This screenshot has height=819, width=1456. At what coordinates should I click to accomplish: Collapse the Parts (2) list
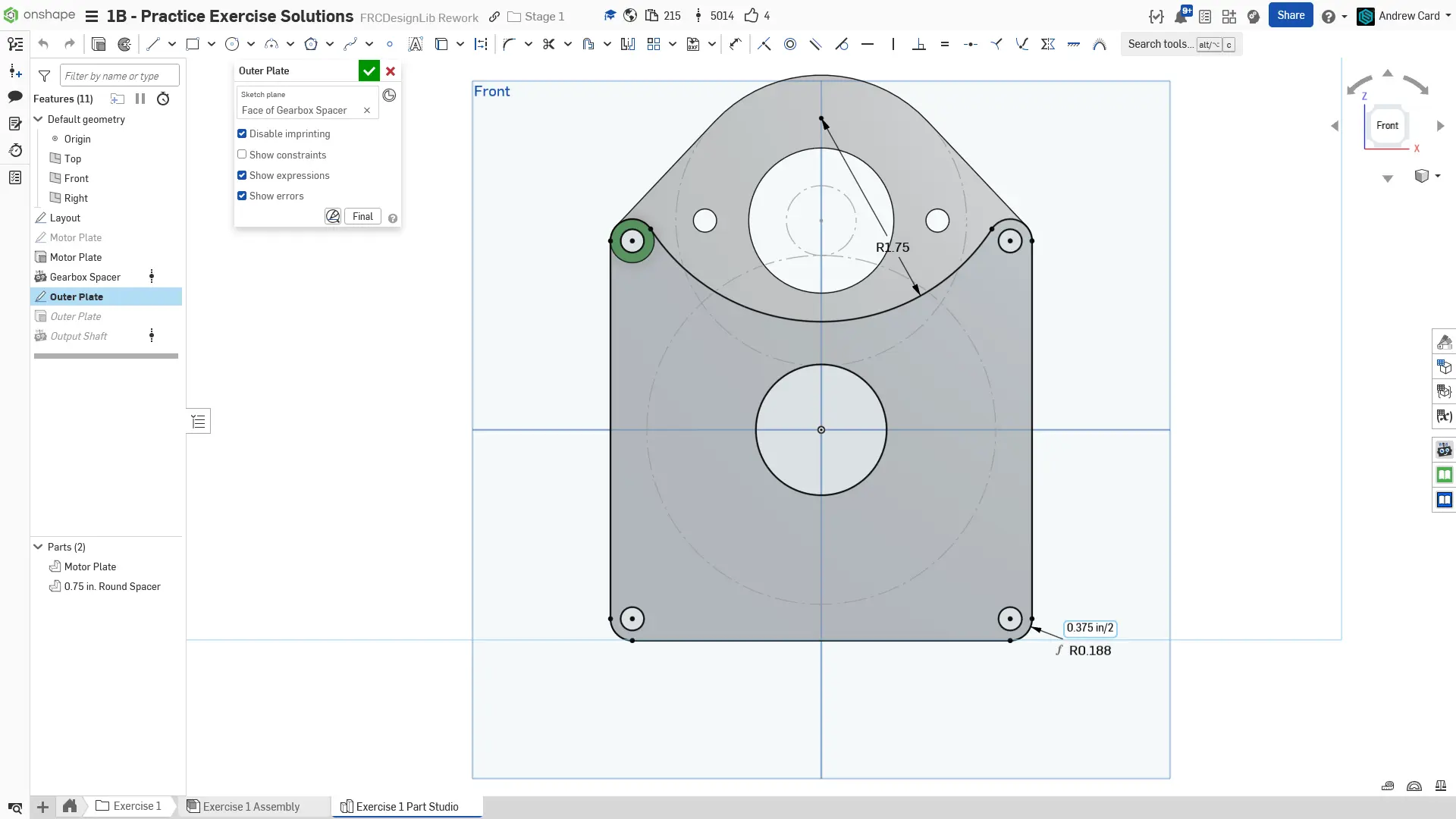click(x=38, y=547)
